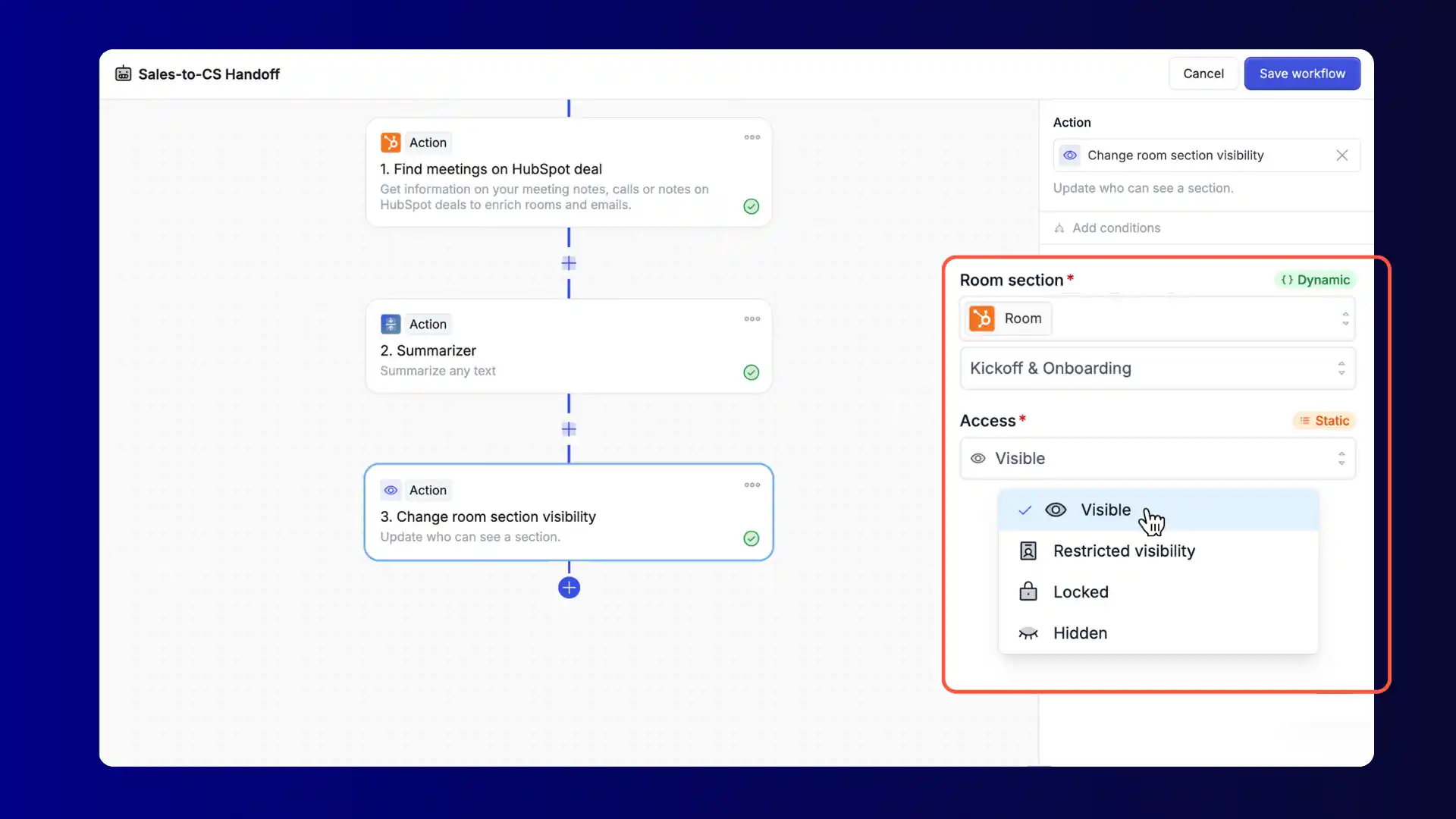This screenshot has height=819, width=1456.
Task: Click the blue add-step plus circle
Action: [x=569, y=588]
